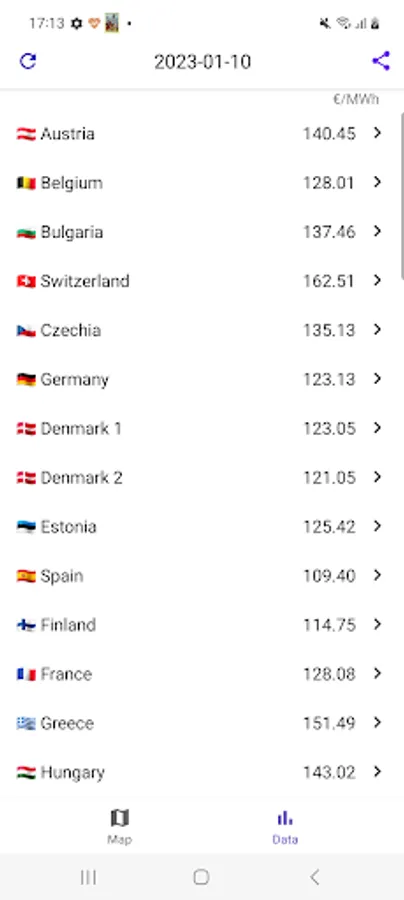Tap the Greece flag icon

[26, 723]
